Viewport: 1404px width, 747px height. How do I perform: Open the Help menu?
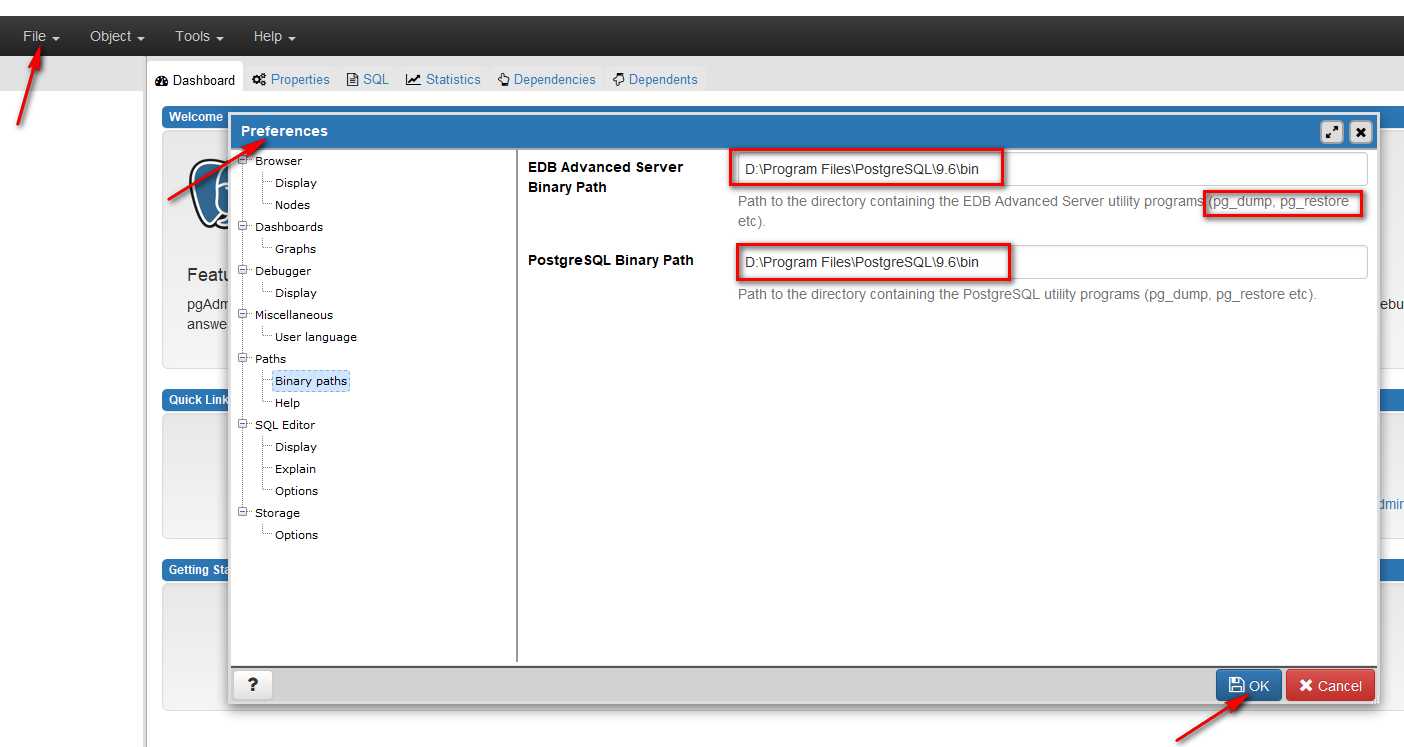pos(274,36)
